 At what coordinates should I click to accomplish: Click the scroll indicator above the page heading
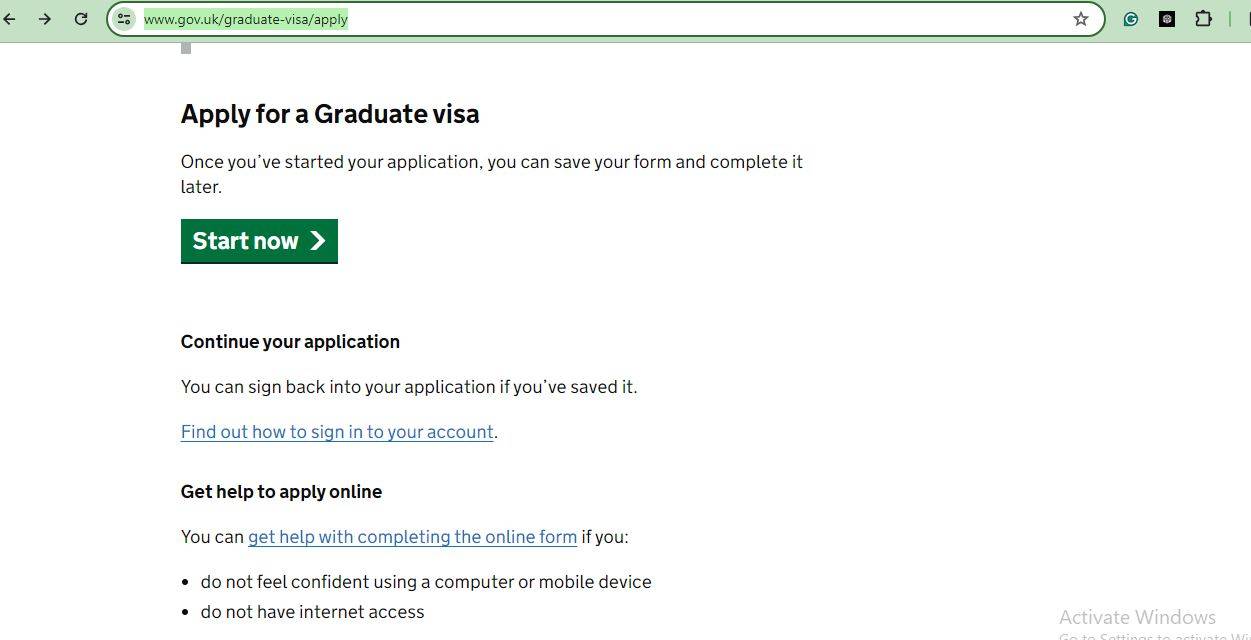pyautogui.click(x=185, y=47)
